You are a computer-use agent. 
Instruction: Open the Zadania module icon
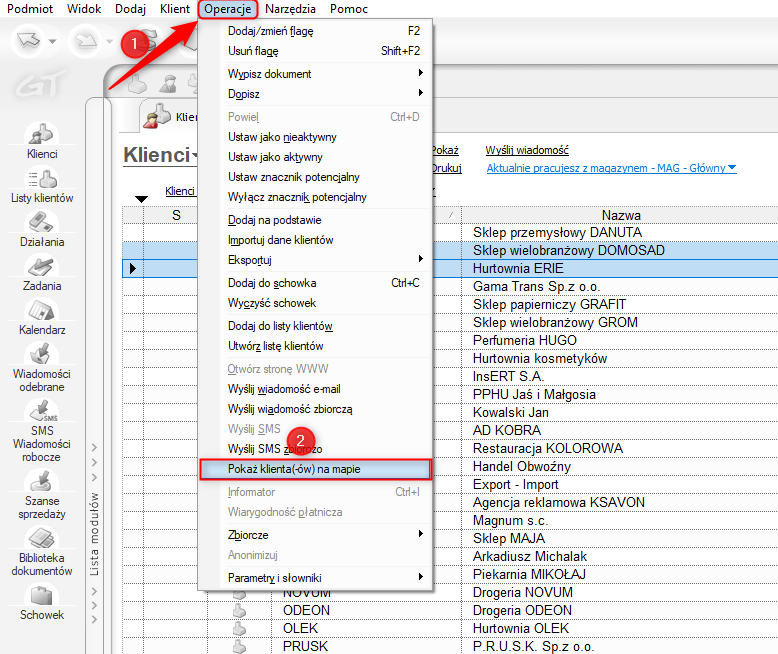[x=42, y=273]
